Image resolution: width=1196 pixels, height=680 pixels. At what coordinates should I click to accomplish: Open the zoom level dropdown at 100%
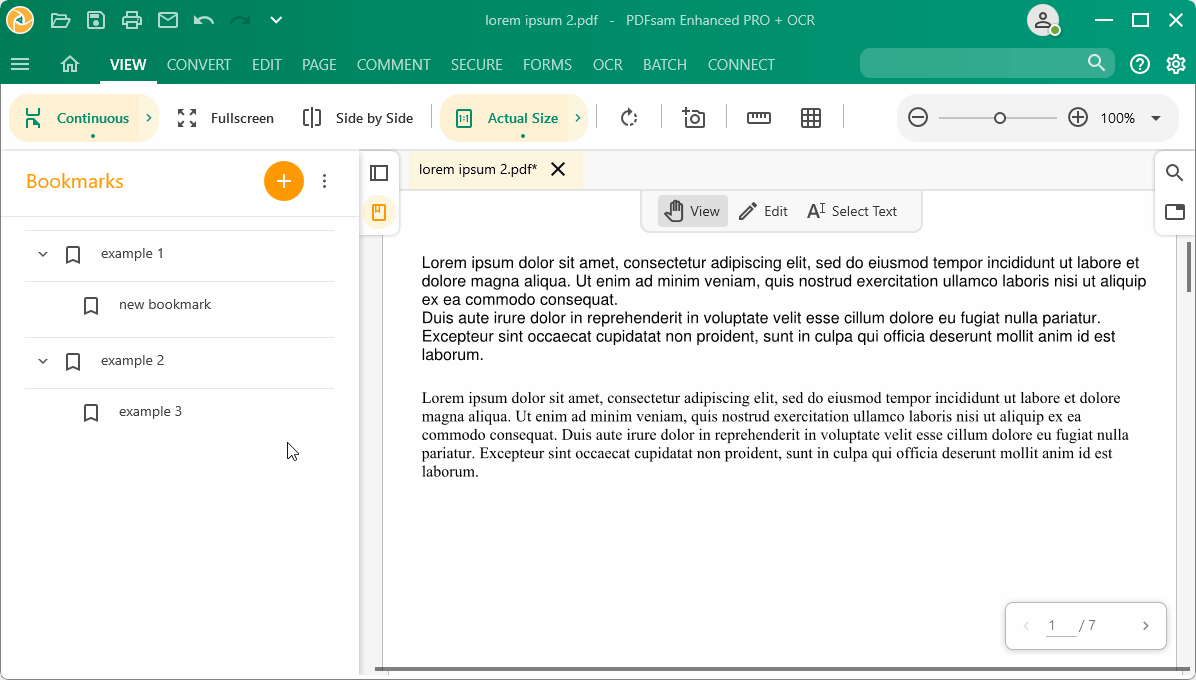[1156, 117]
